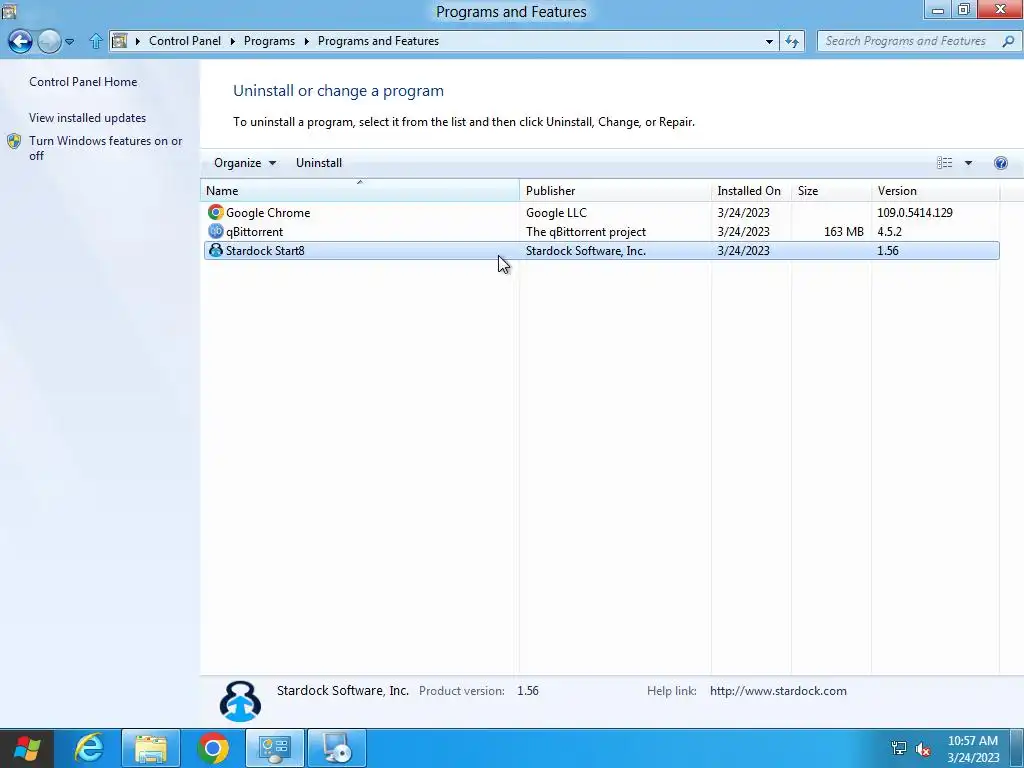
Task: Select the Google Chrome program row
Action: pyautogui.click(x=601, y=213)
